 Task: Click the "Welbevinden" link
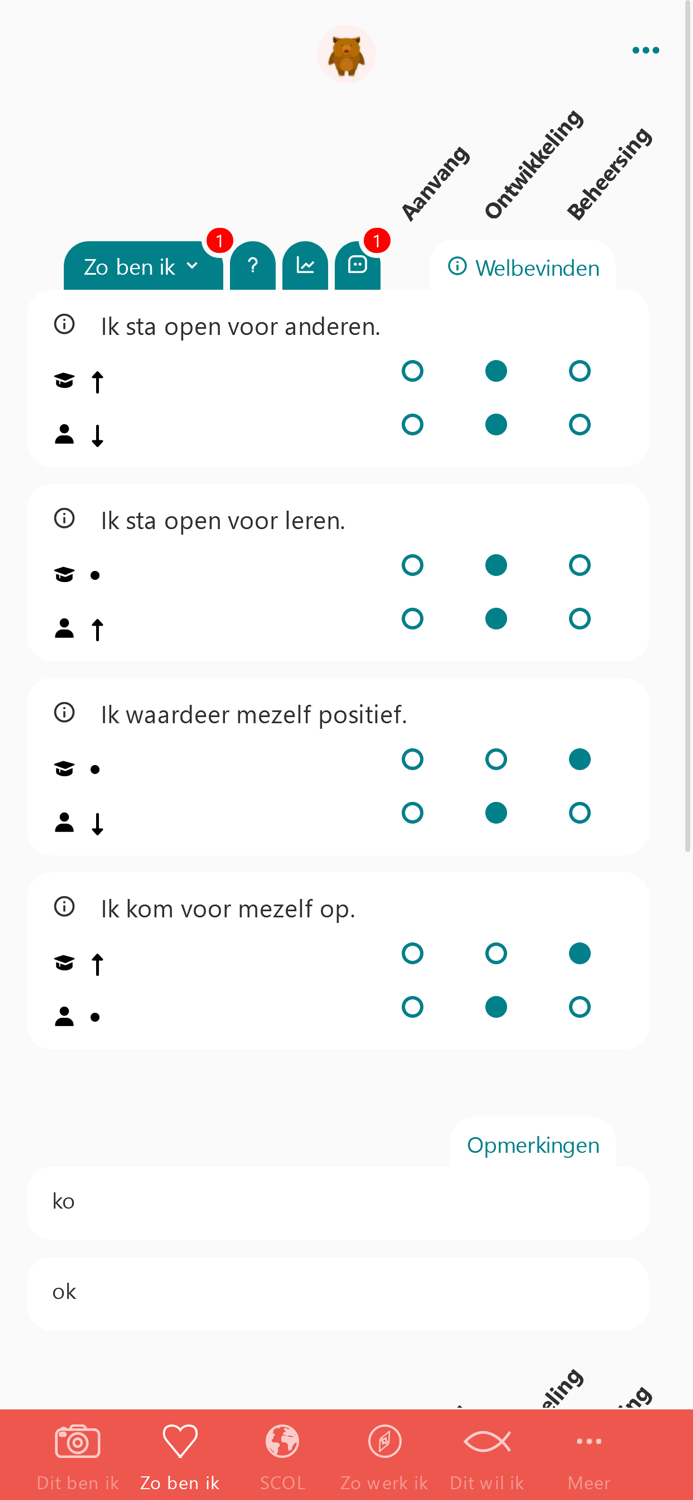538,267
